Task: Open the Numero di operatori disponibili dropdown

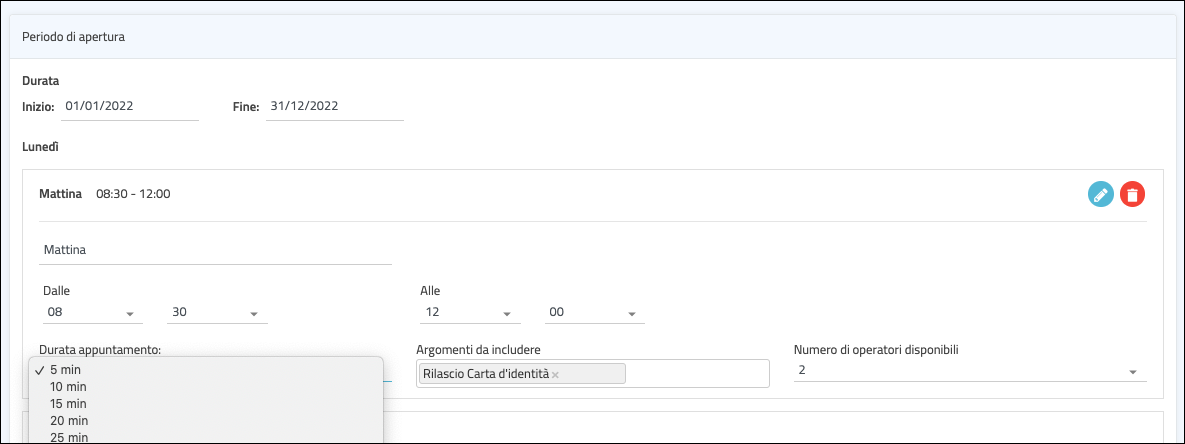Action: coord(969,371)
